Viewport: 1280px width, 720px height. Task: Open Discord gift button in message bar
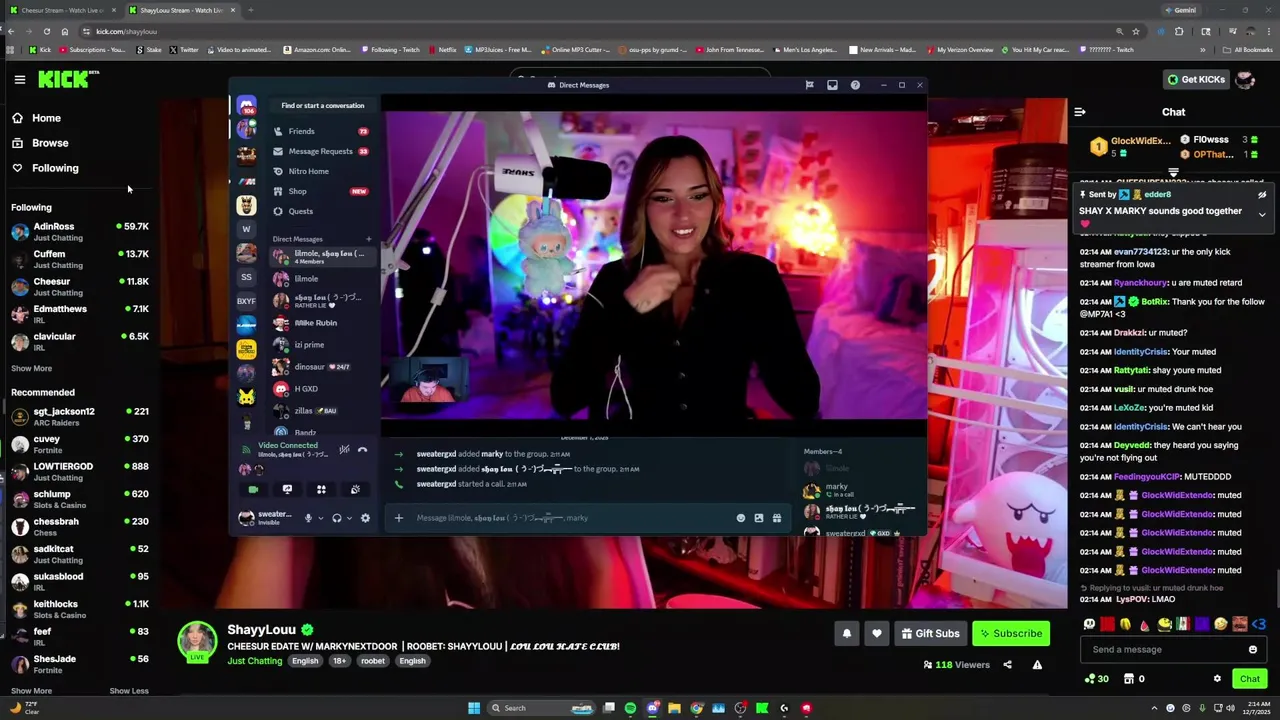[x=777, y=518]
